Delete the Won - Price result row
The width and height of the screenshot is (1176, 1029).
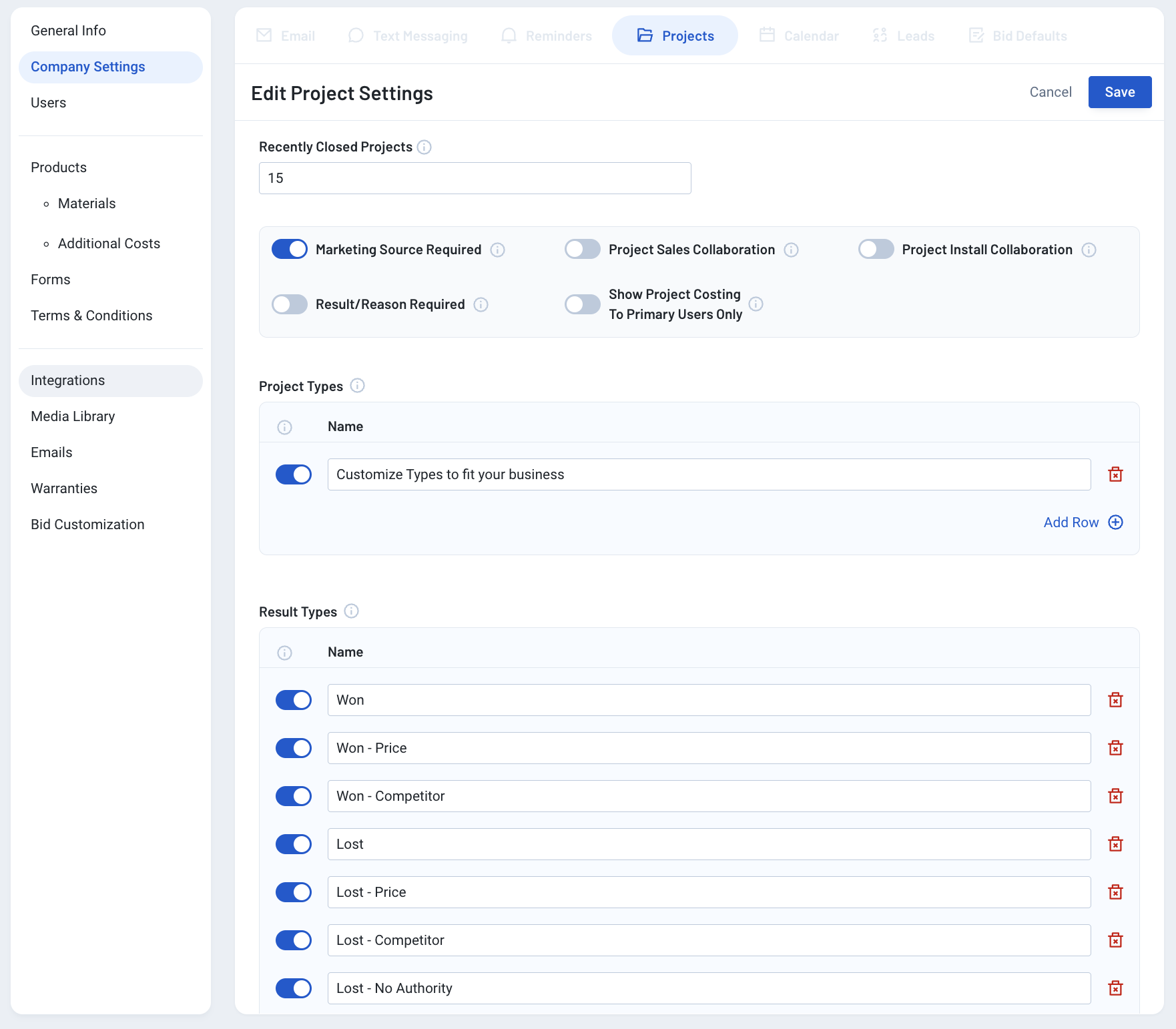pos(1115,748)
